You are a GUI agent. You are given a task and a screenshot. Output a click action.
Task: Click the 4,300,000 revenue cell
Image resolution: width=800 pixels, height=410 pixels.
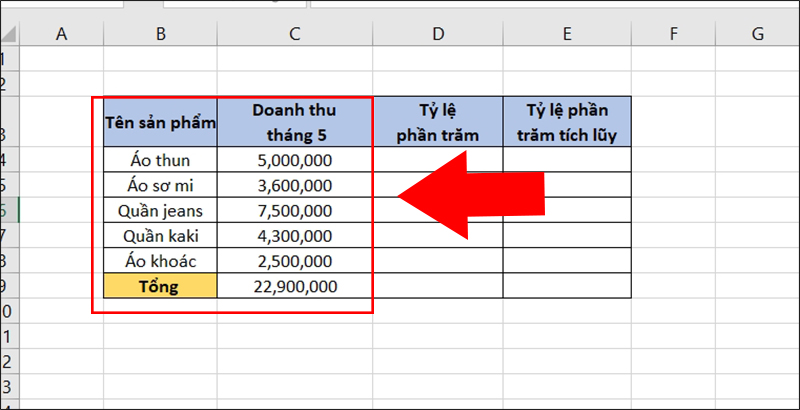click(295, 235)
